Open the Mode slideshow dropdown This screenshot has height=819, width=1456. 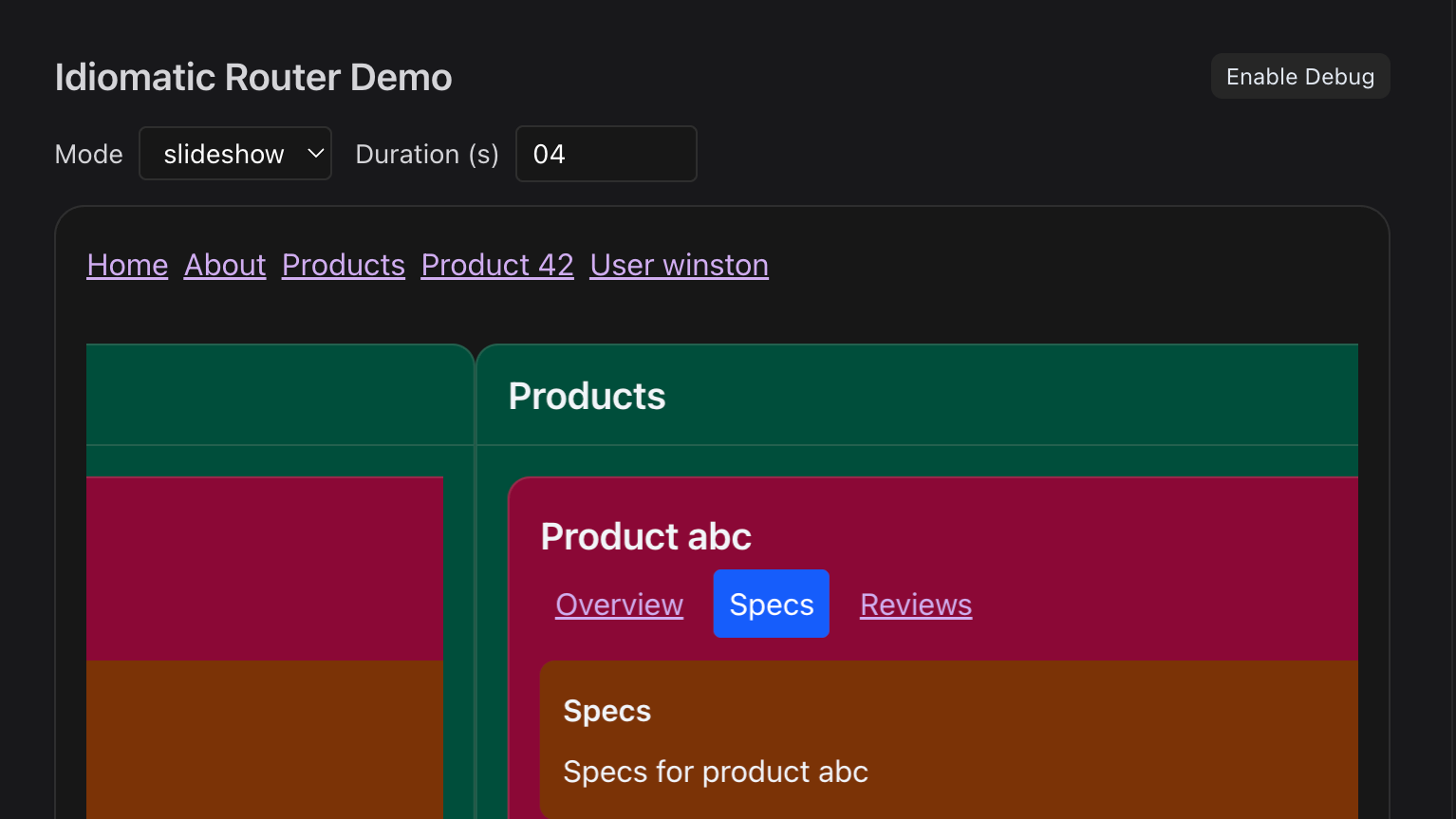235,154
